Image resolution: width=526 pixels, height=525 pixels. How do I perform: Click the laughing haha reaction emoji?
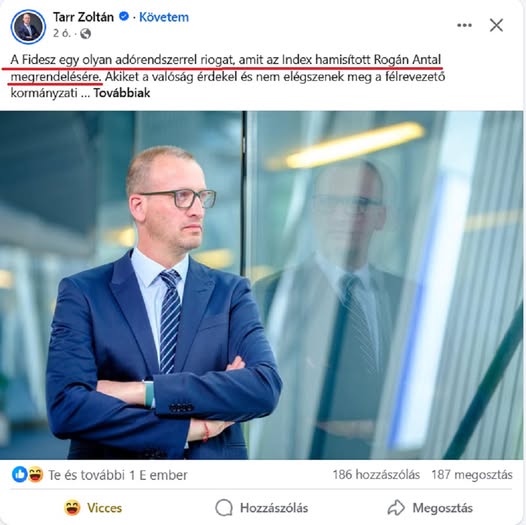click(35, 475)
